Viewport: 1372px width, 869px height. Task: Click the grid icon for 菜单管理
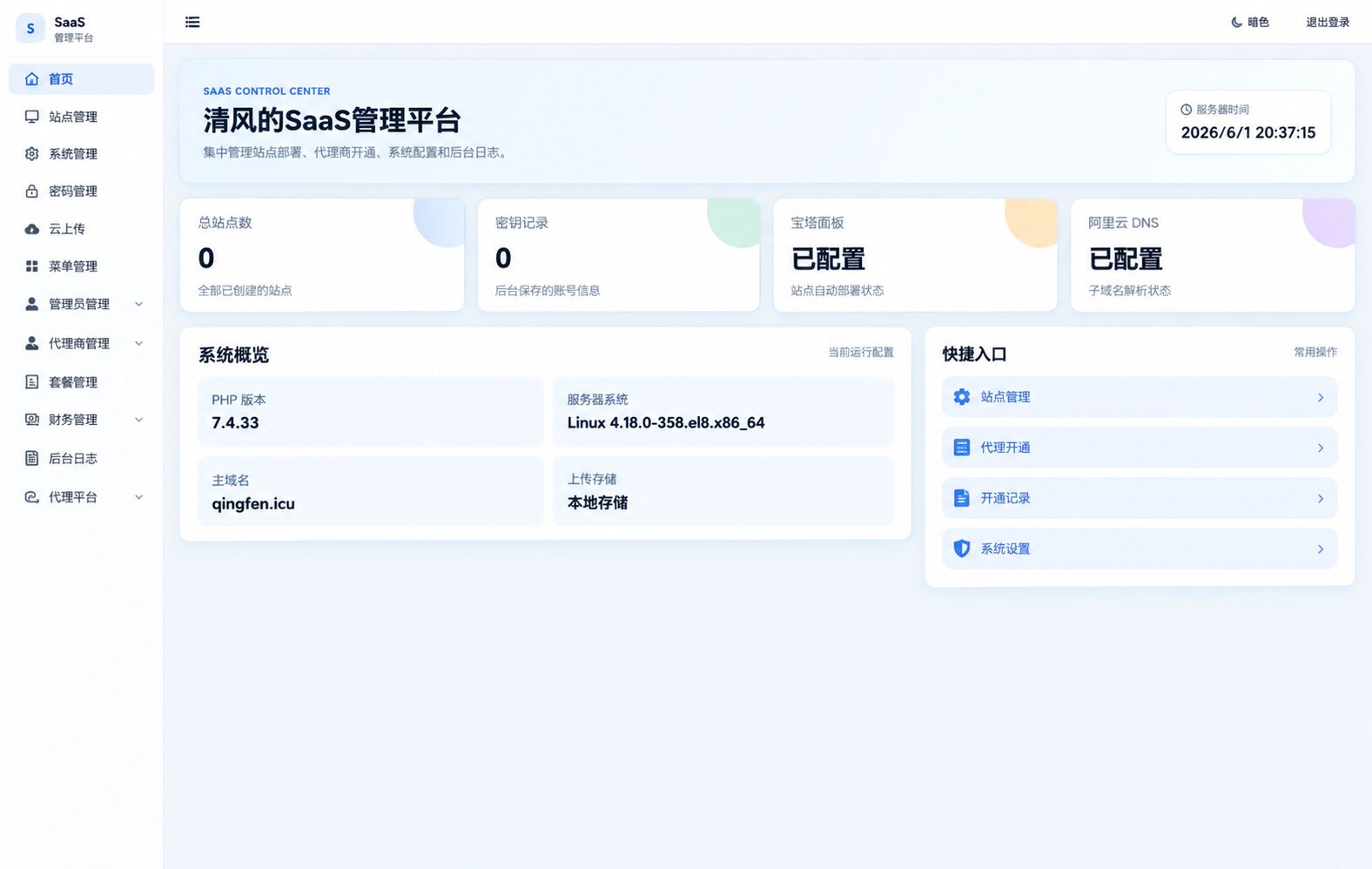(32, 266)
